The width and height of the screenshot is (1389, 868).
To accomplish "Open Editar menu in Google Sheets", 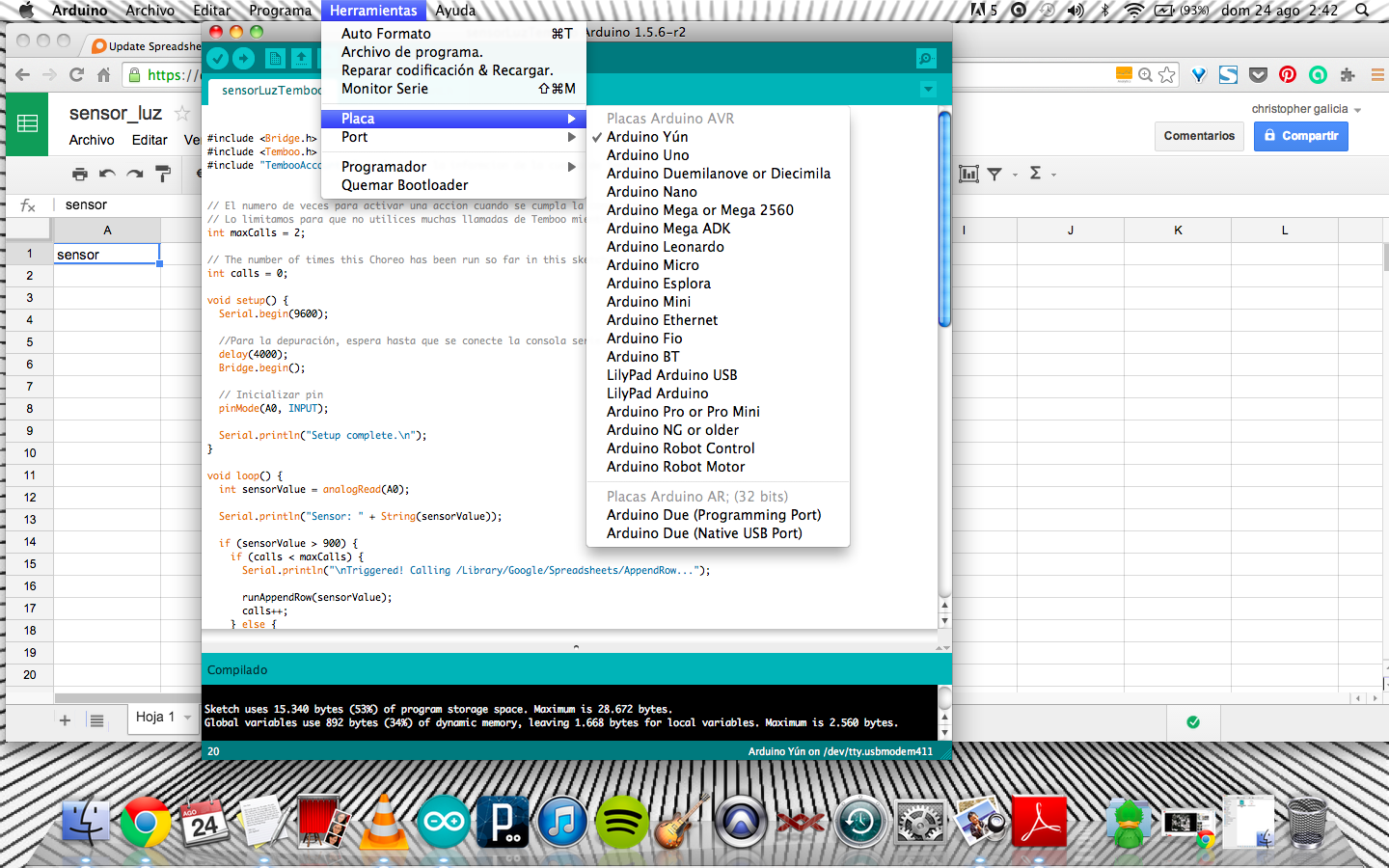I will [x=150, y=140].
